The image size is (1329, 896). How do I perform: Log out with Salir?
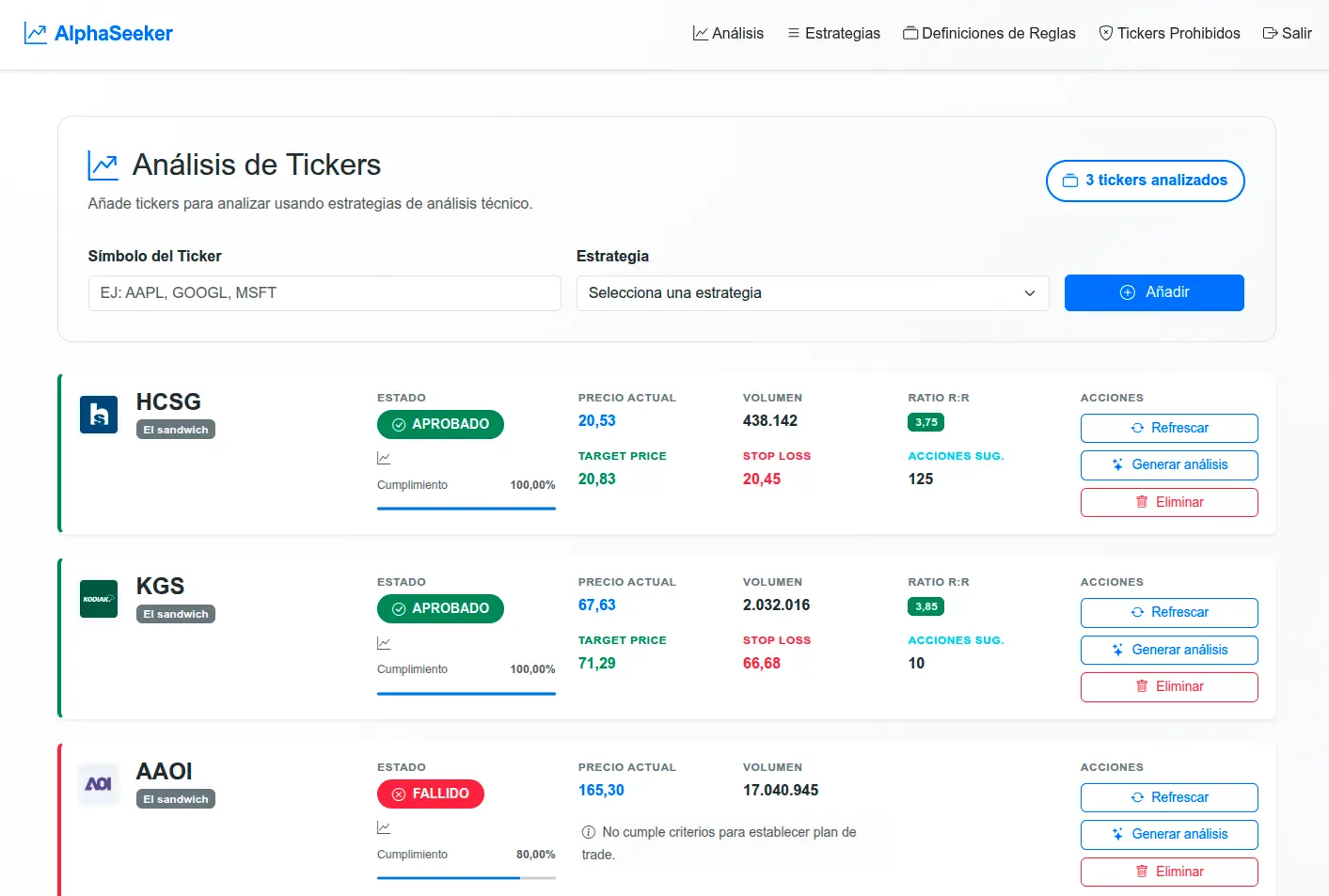(1287, 34)
